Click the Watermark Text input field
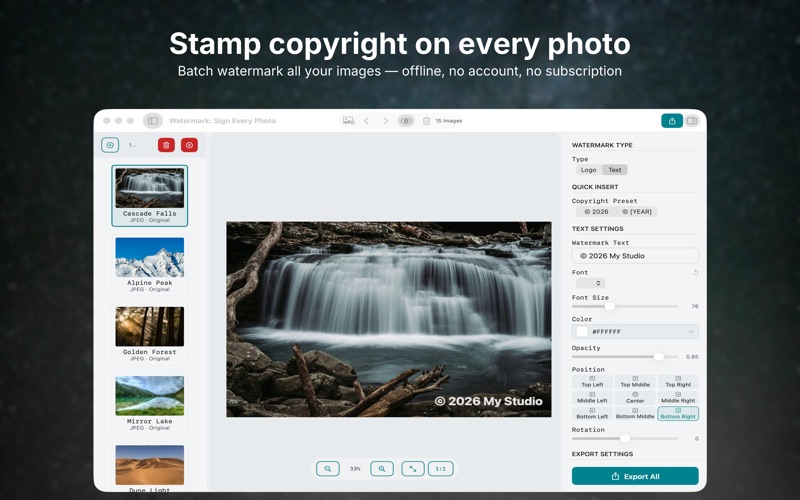The image size is (800, 500). (x=635, y=256)
